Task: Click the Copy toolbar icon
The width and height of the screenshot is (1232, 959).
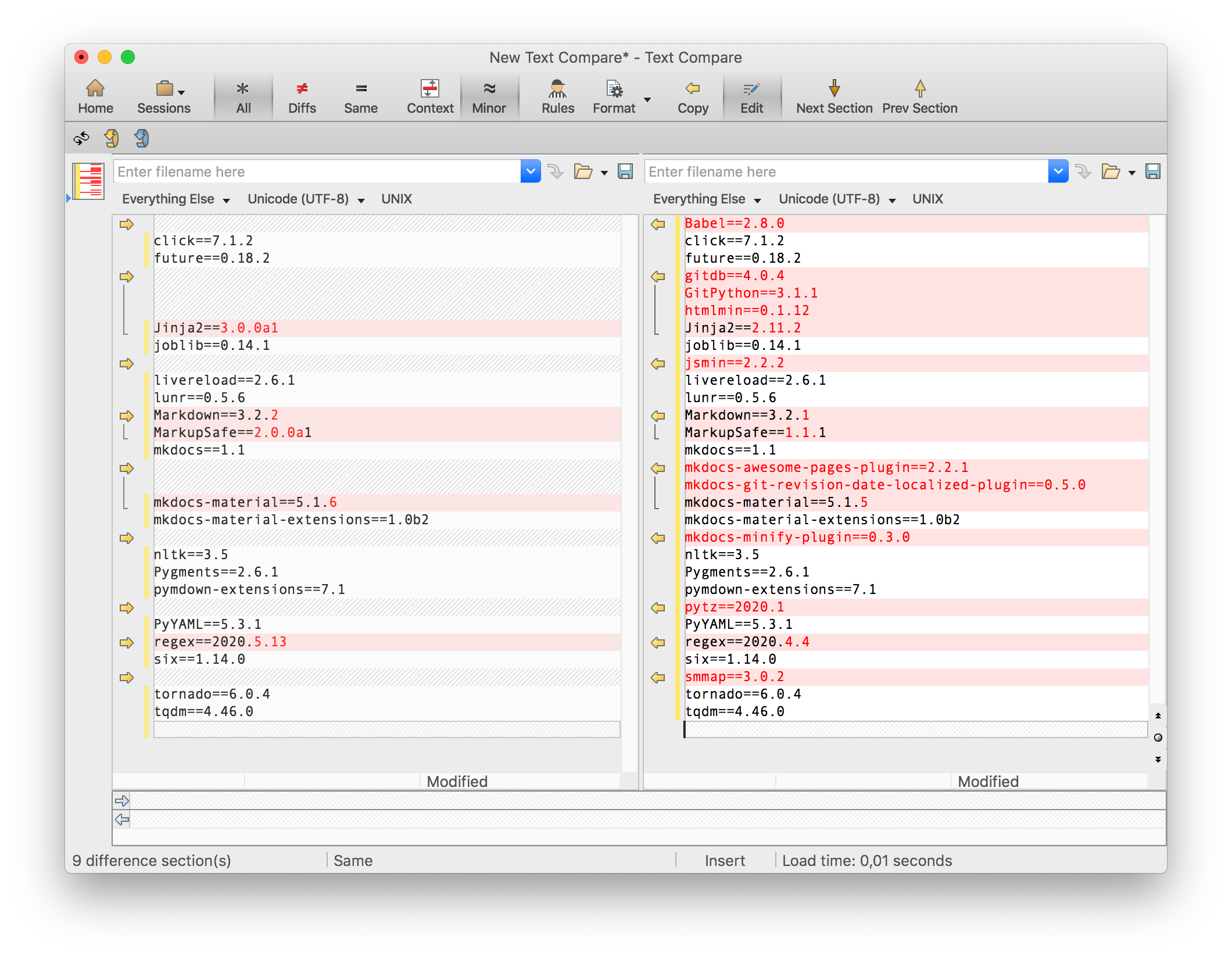Action: 692,96
